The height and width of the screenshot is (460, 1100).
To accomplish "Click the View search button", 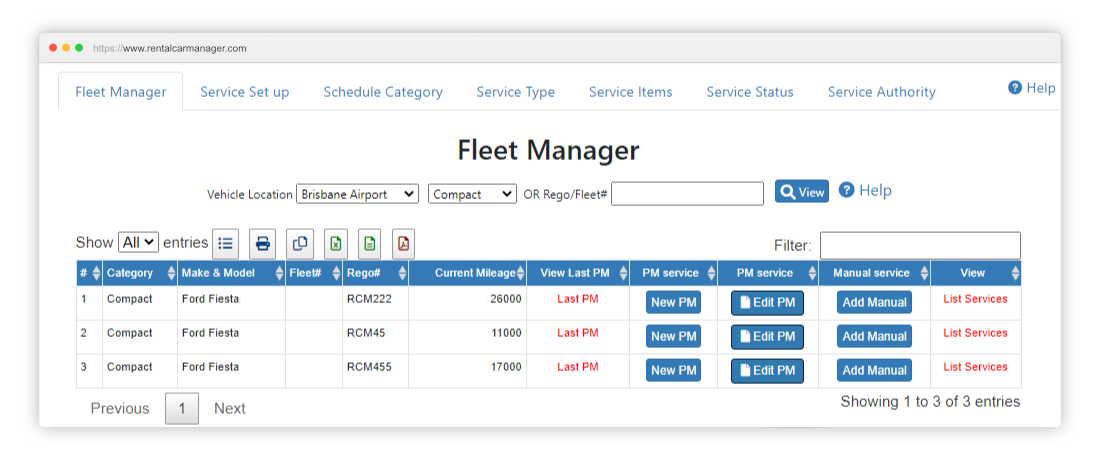I will (802, 191).
